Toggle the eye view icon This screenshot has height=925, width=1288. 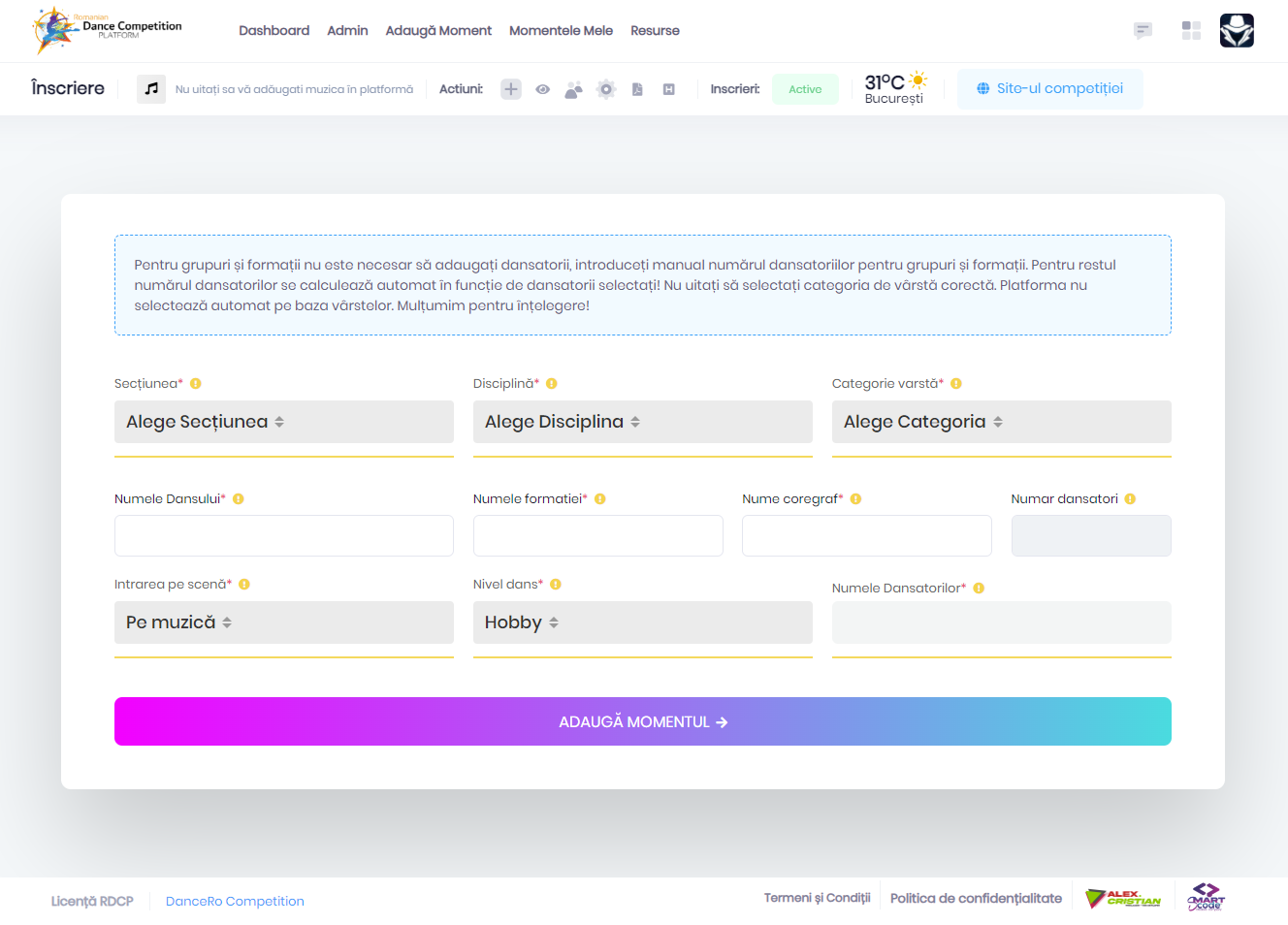pos(543,89)
